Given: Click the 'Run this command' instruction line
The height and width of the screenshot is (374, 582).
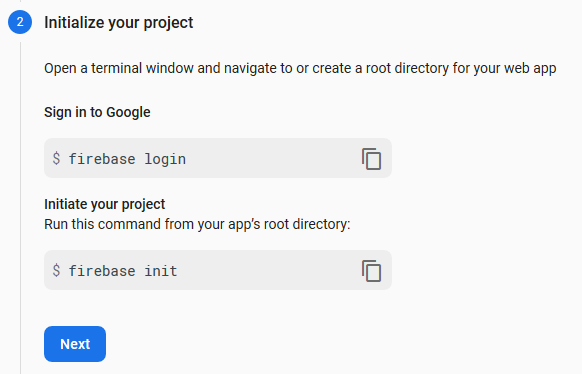Looking at the screenshot, I should 197,224.
